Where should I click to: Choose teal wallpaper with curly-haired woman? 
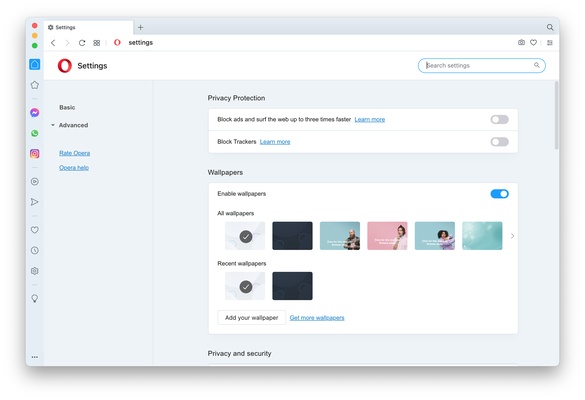tap(435, 236)
